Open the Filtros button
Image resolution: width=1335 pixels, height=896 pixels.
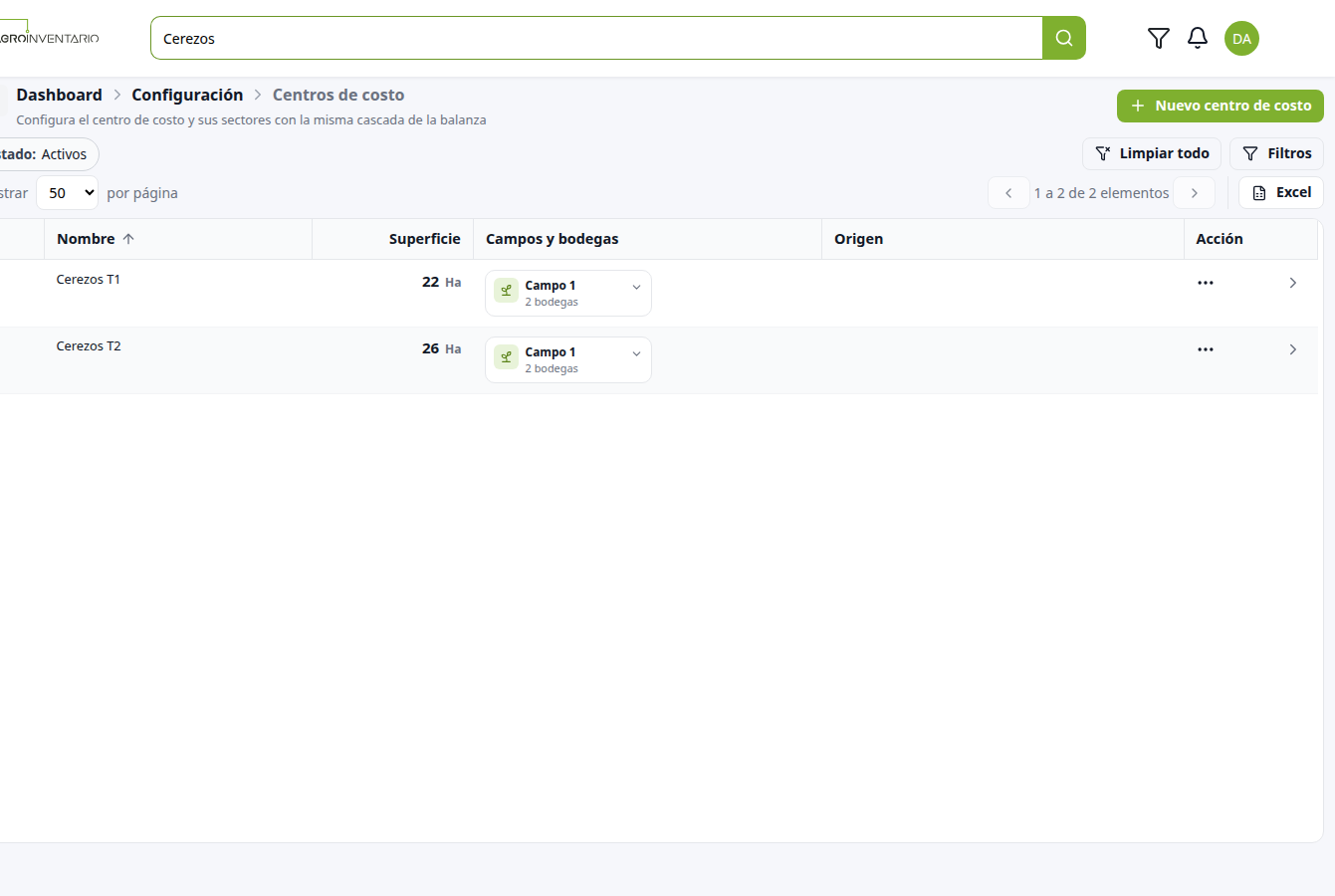(x=1277, y=153)
